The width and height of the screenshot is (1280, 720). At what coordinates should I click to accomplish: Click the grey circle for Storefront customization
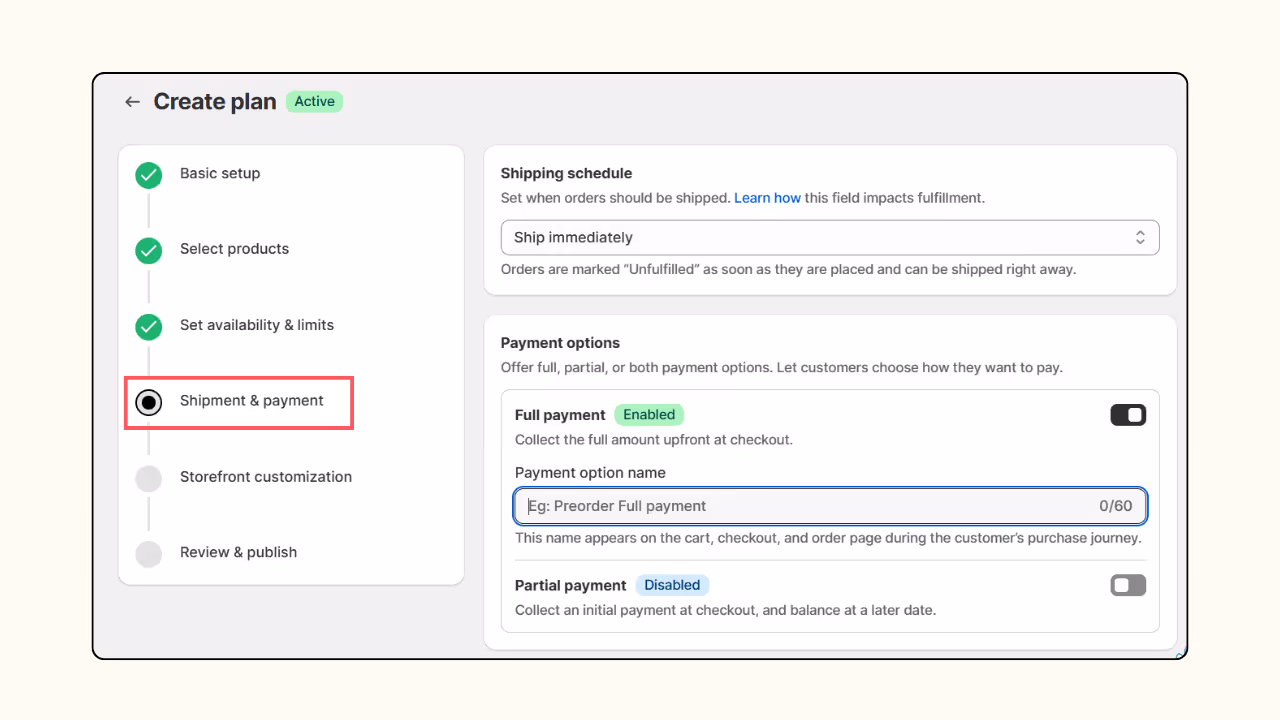(149, 478)
